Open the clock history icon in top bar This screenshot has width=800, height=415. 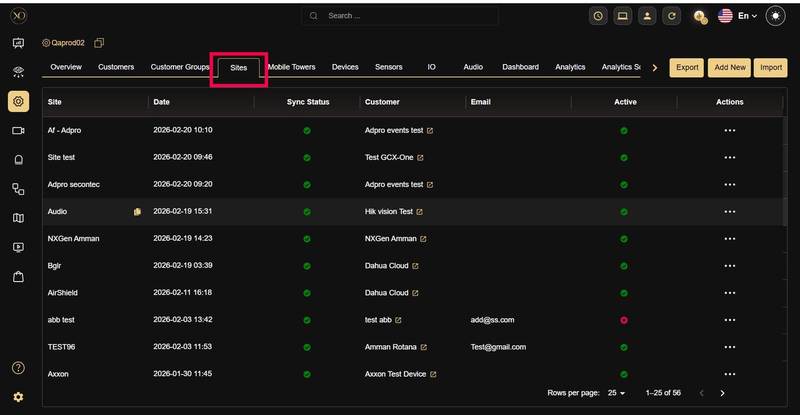click(x=598, y=16)
